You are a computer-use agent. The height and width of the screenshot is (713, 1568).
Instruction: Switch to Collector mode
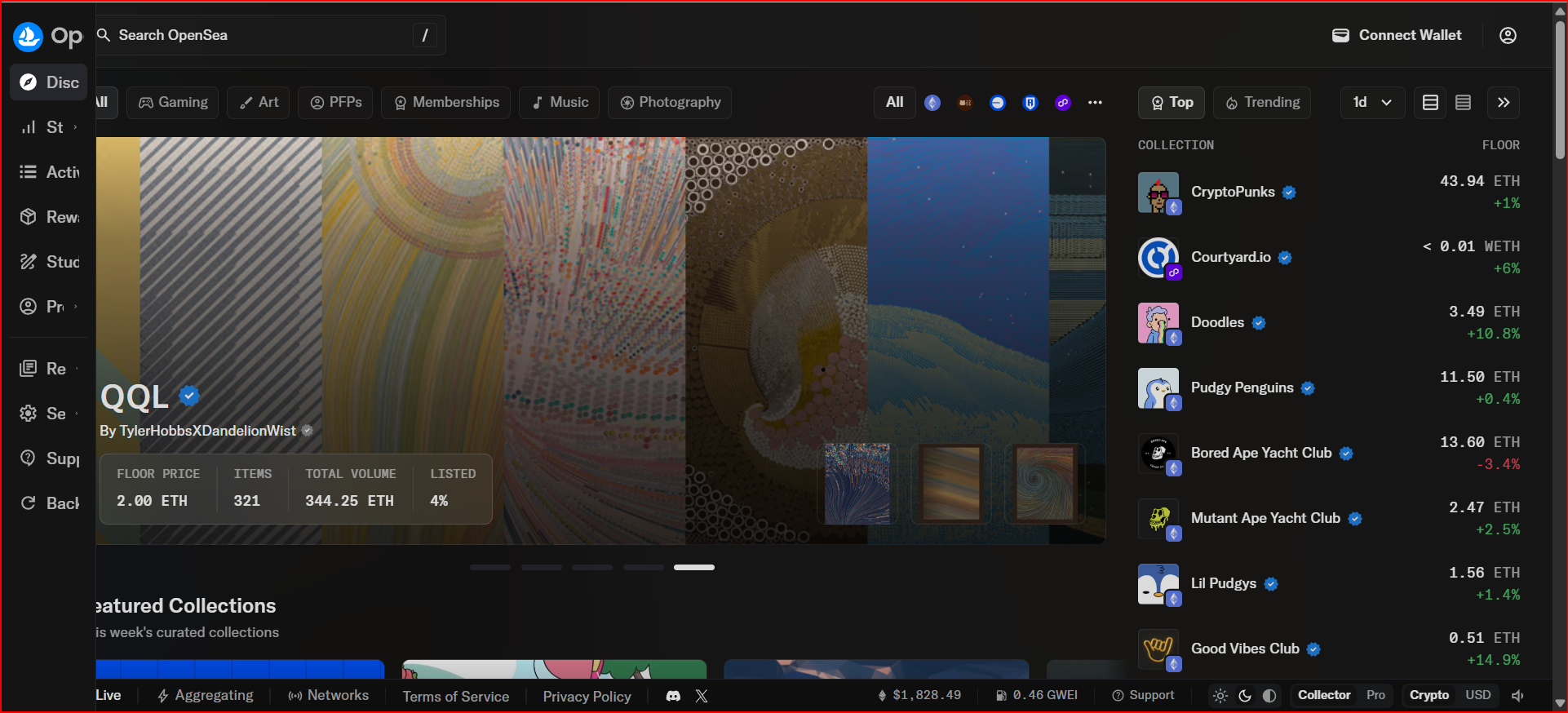[x=1324, y=695]
